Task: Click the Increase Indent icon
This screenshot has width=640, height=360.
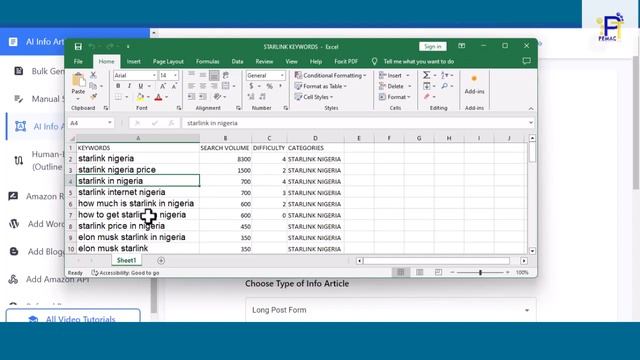Action: click(x=203, y=97)
